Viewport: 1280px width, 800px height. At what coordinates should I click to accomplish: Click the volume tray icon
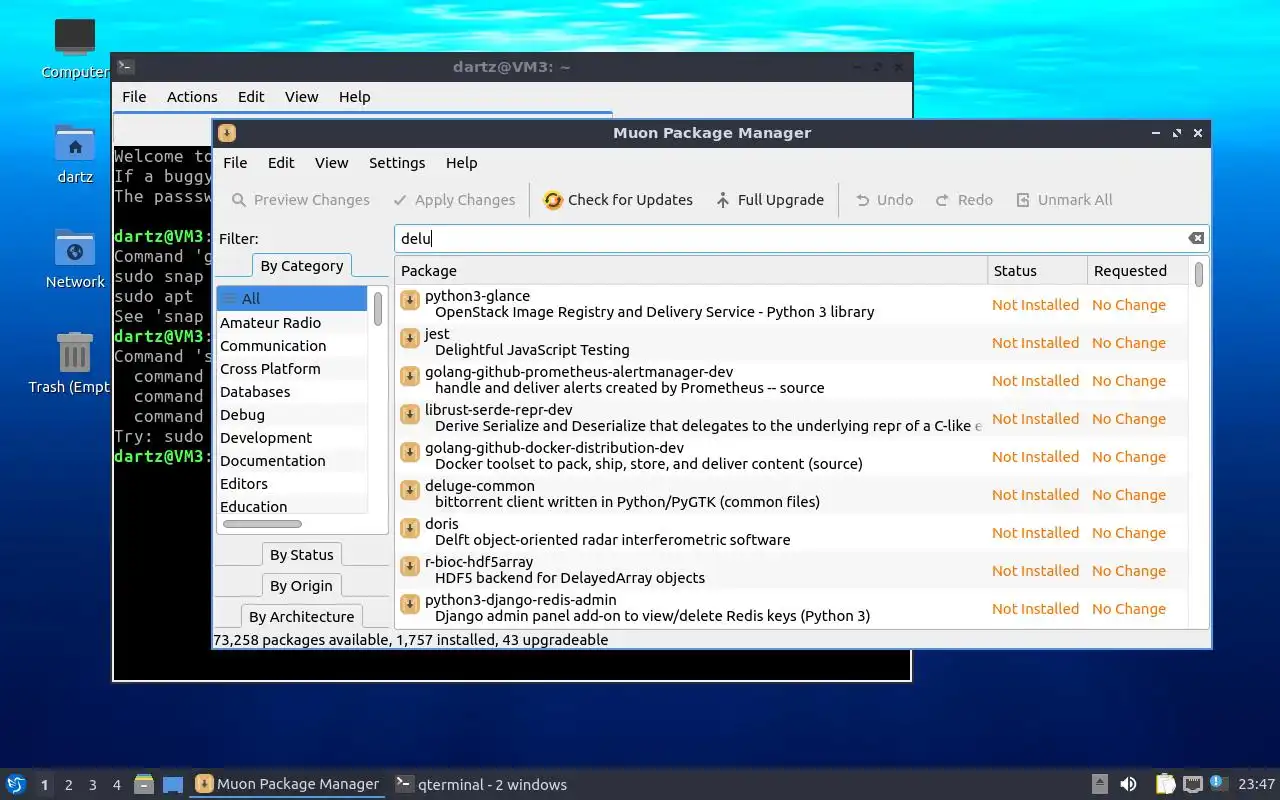[1128, 784]
